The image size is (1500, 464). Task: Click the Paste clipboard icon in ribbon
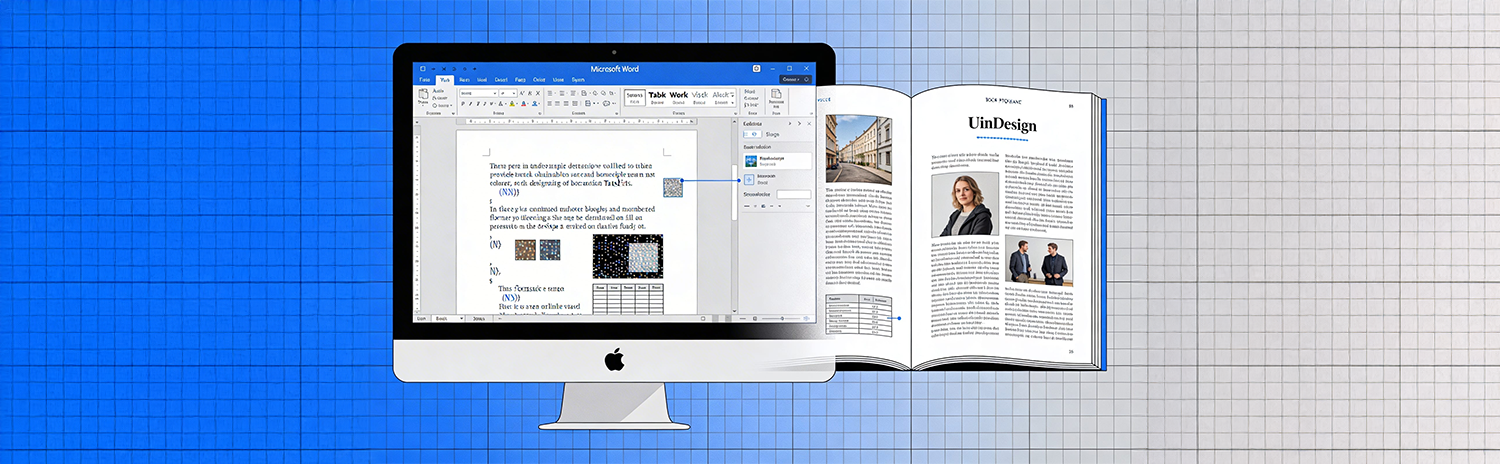423,97
